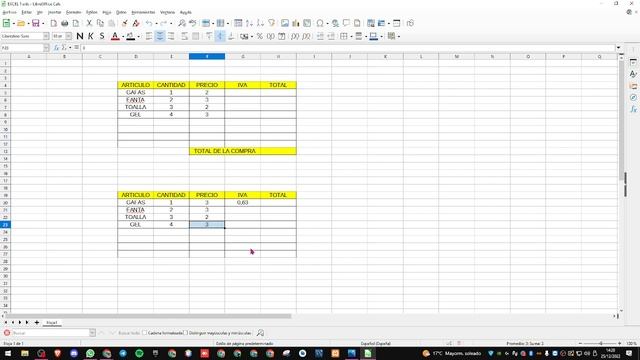Click the Clear direct formatting icon
640x360 pixels.
(x=136, y=23)
